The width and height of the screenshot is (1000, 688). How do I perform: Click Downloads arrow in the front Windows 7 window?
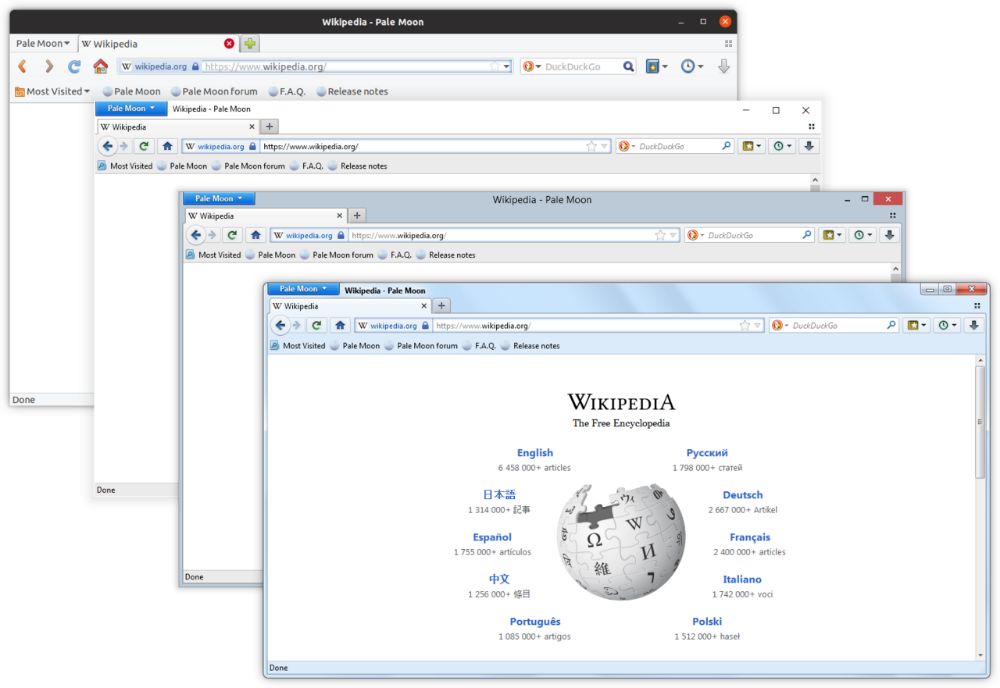(974, 325)
